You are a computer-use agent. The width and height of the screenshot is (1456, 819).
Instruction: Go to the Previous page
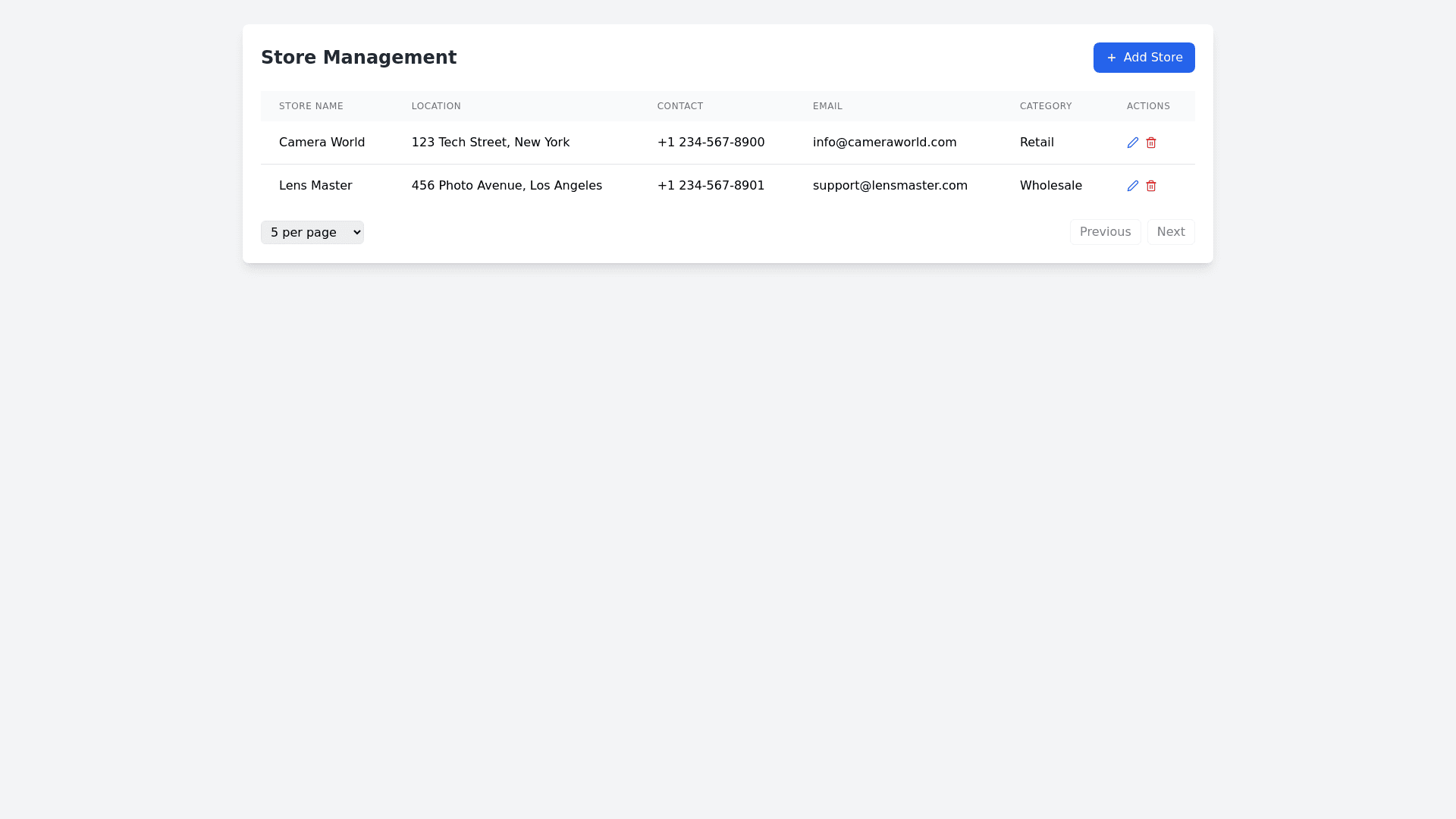1104,232
